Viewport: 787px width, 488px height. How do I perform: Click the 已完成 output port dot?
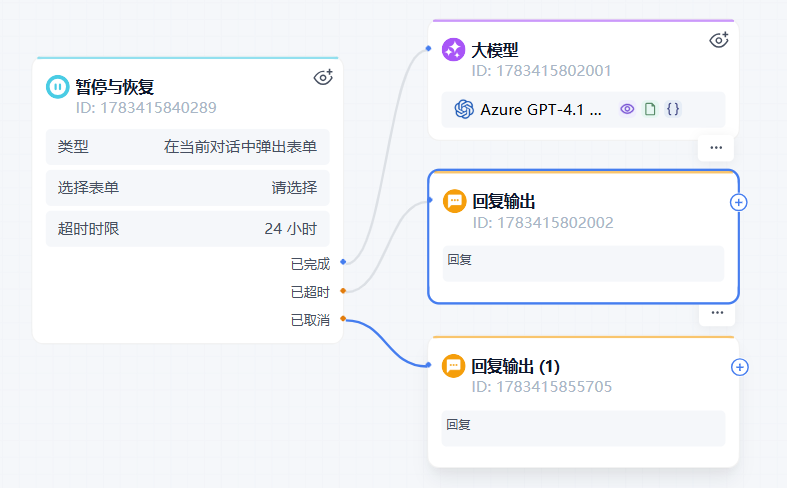click(x=343, y=262)
